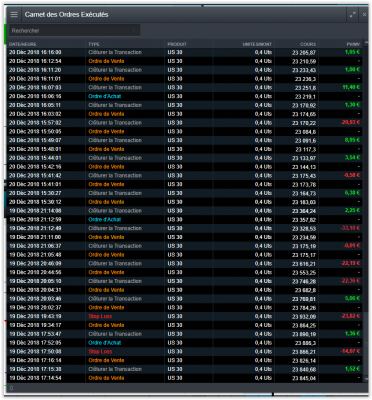The image size is (372, 400).
Task: Sort by the PRODUIT column header
Action: [x=177, y=44]
